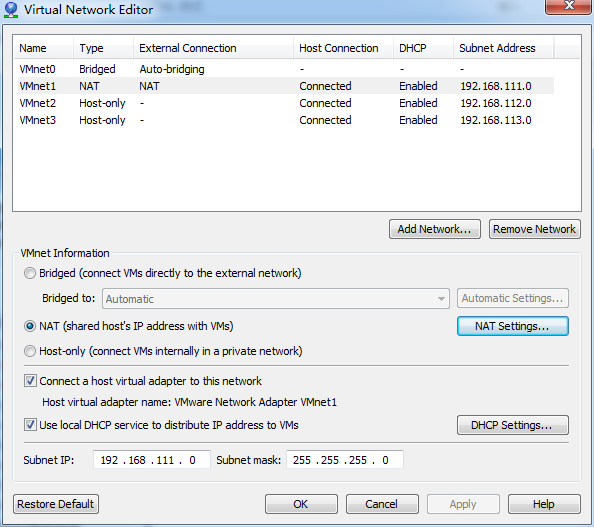Uncheck Connect a host virtual adapter
The height and width of the screenshot is (527, 594).
point(30,381)
